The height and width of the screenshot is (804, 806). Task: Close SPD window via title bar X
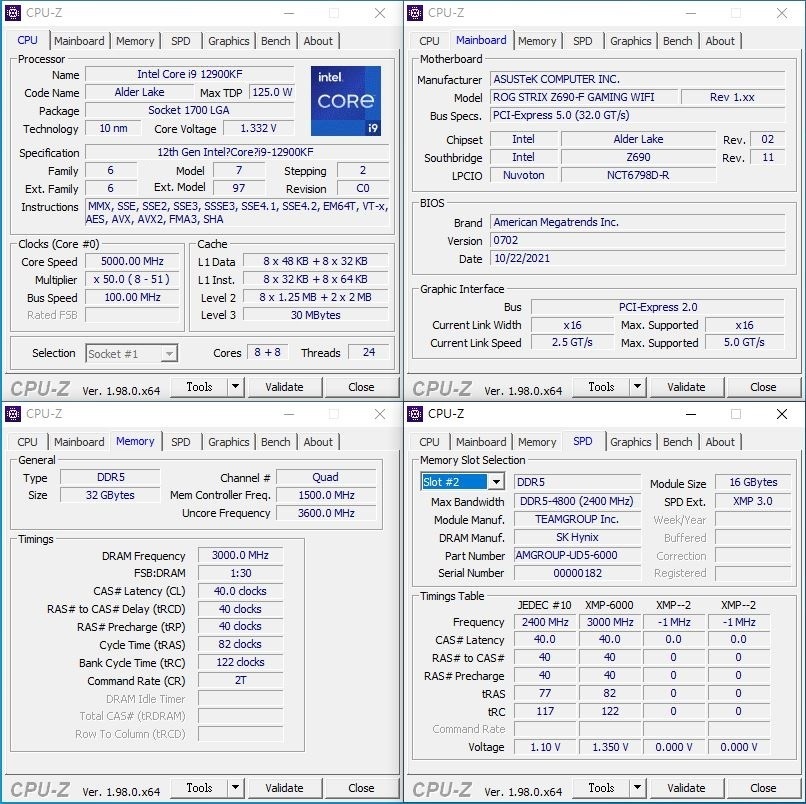pyautogui.click(x=782, y=414)
